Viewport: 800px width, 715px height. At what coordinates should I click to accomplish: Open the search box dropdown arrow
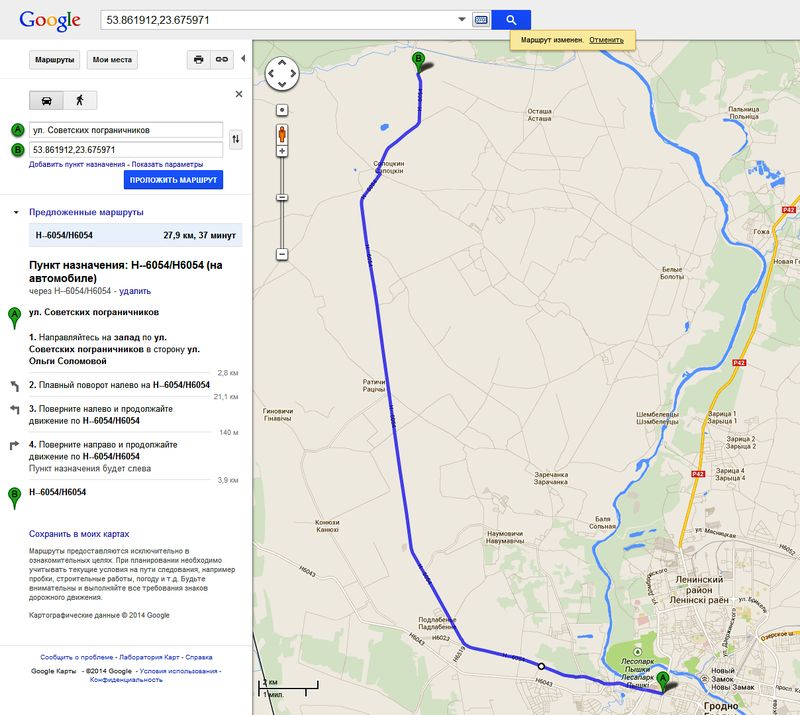pos(461,20)
